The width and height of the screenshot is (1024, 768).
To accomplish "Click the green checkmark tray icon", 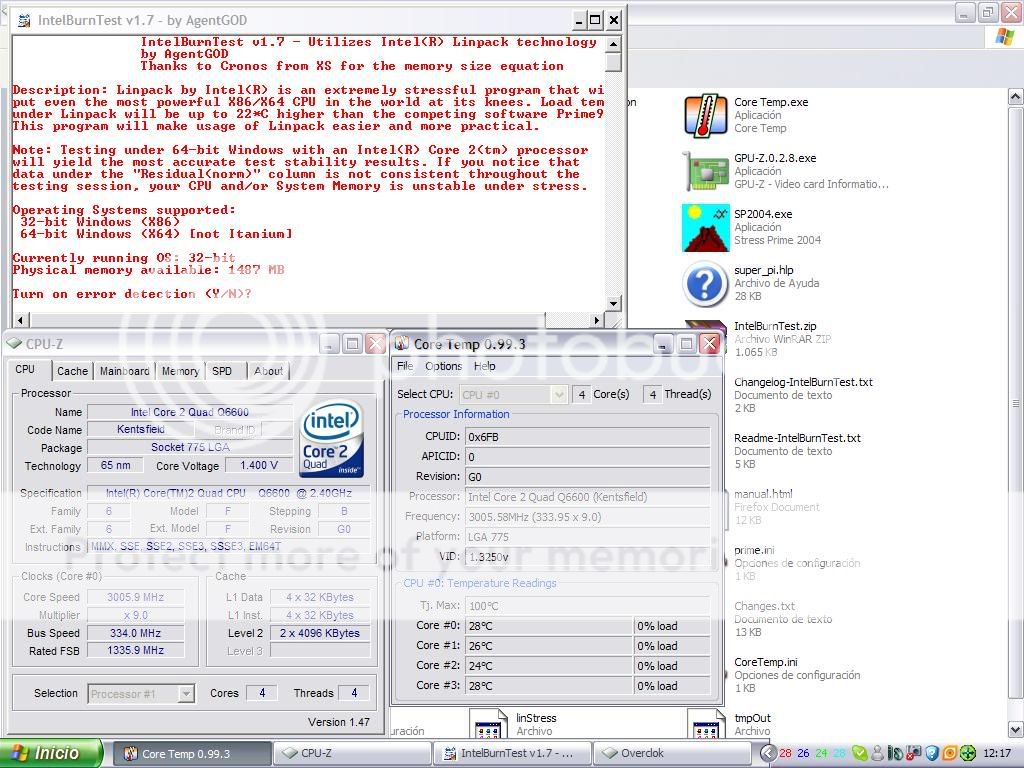I will pos(860,753).
